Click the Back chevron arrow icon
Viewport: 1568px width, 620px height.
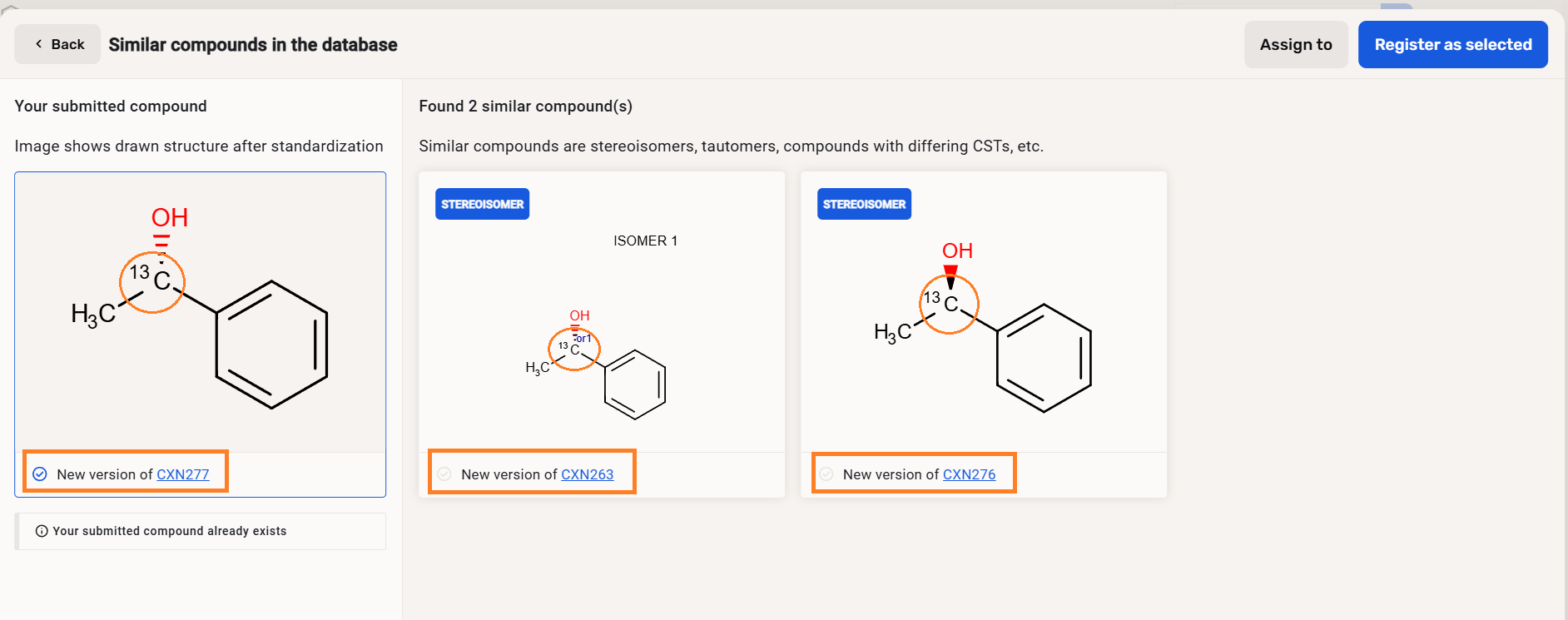(38, 44)
